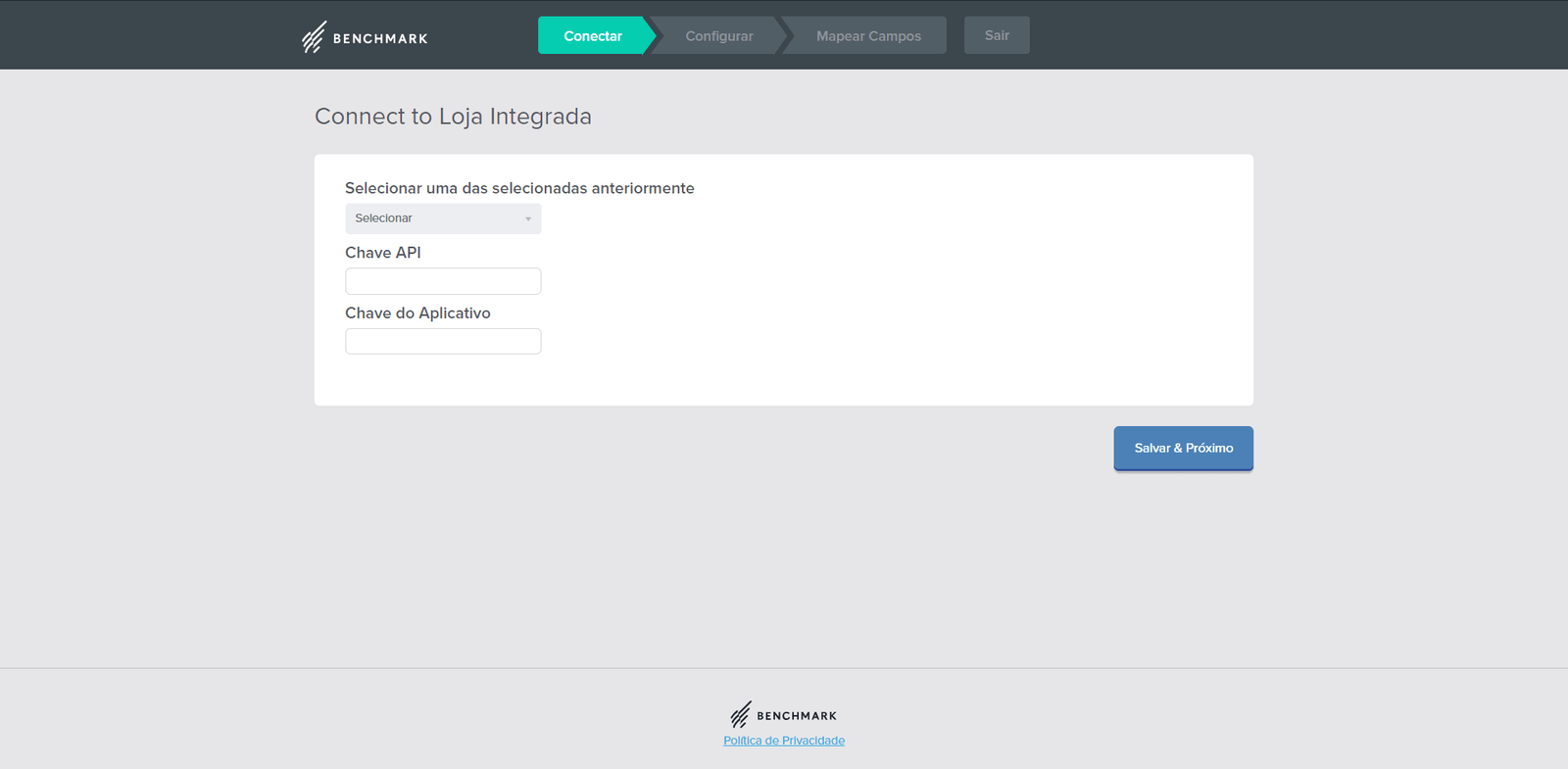Image resolution: width=1568 pixels, height=769 pixels.
Task: Click the BENCHMARK wordmark in top bar
Action: click(380, 39)
